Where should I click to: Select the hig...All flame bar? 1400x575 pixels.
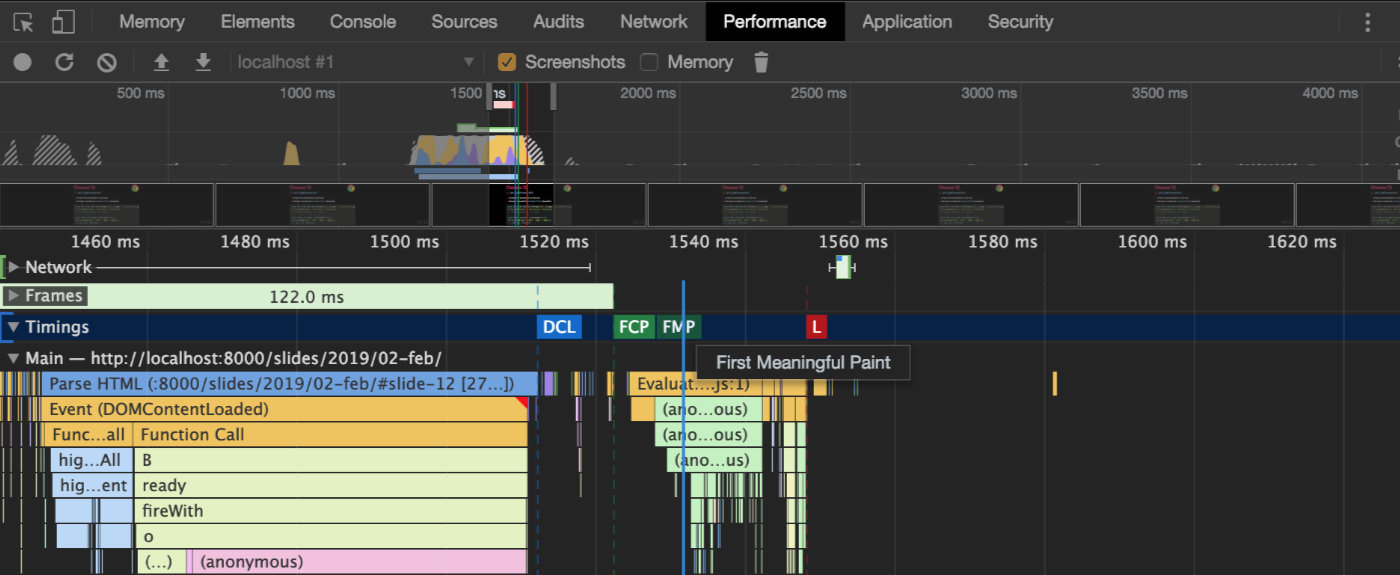click(90, 460)
